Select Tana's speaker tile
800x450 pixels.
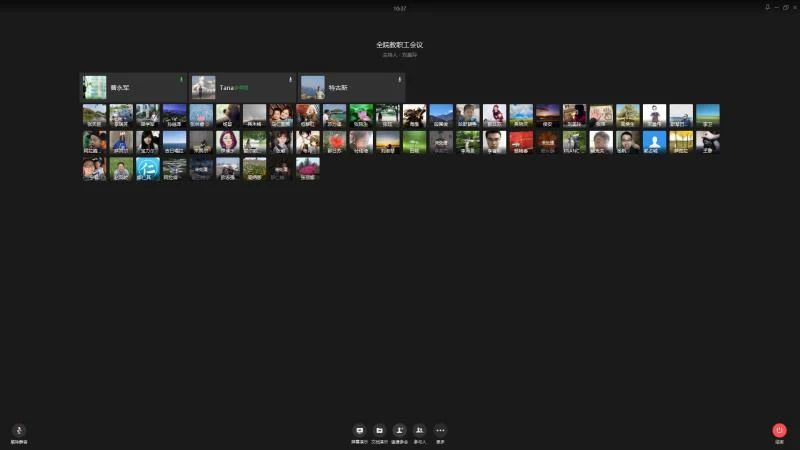(x=242, y=87)
